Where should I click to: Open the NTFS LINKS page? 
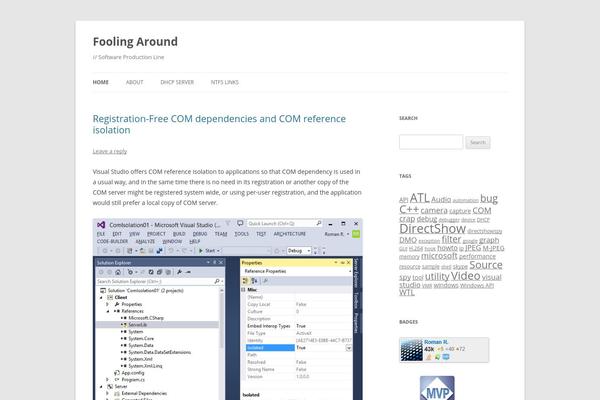click(x=225, y=82)
